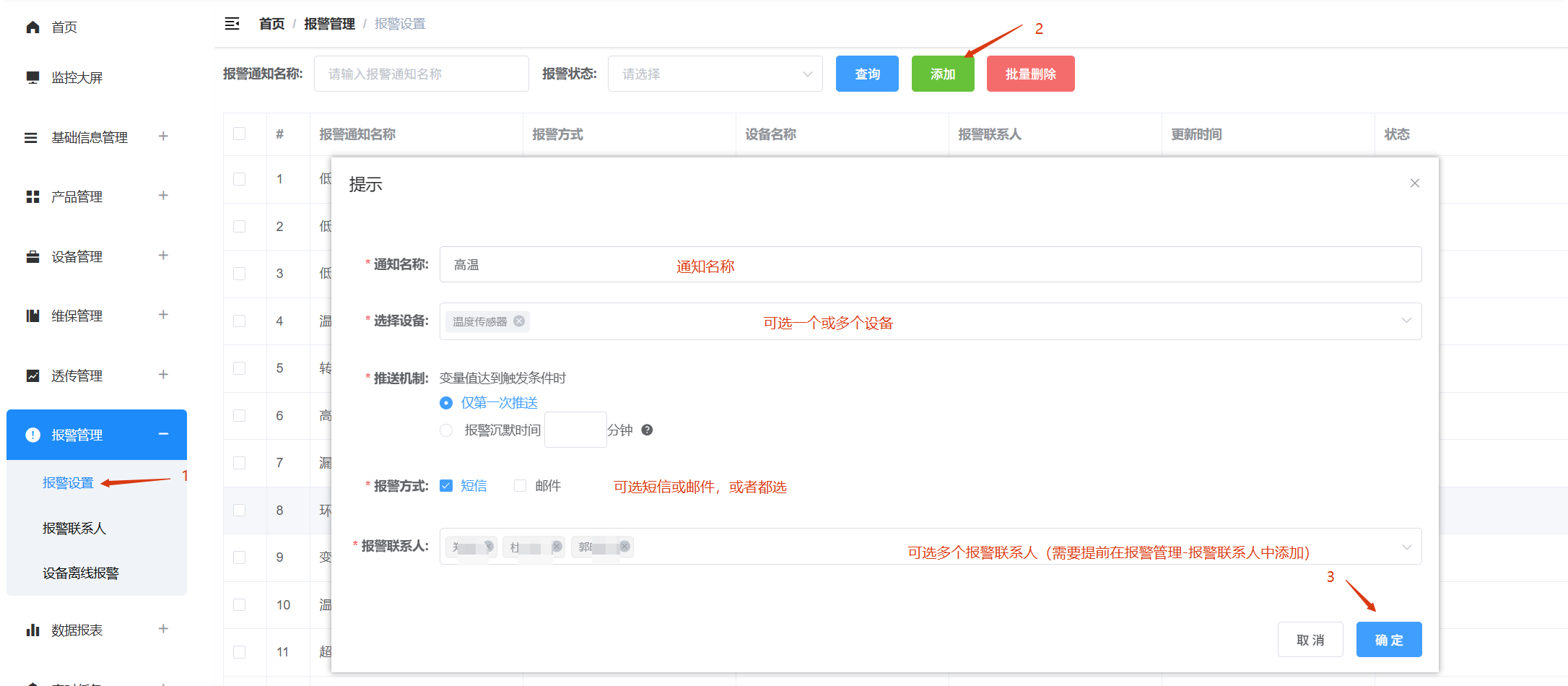1568x686 pixels.
Task: Close the 提示 dialog with X
Action: [1414, 183]
